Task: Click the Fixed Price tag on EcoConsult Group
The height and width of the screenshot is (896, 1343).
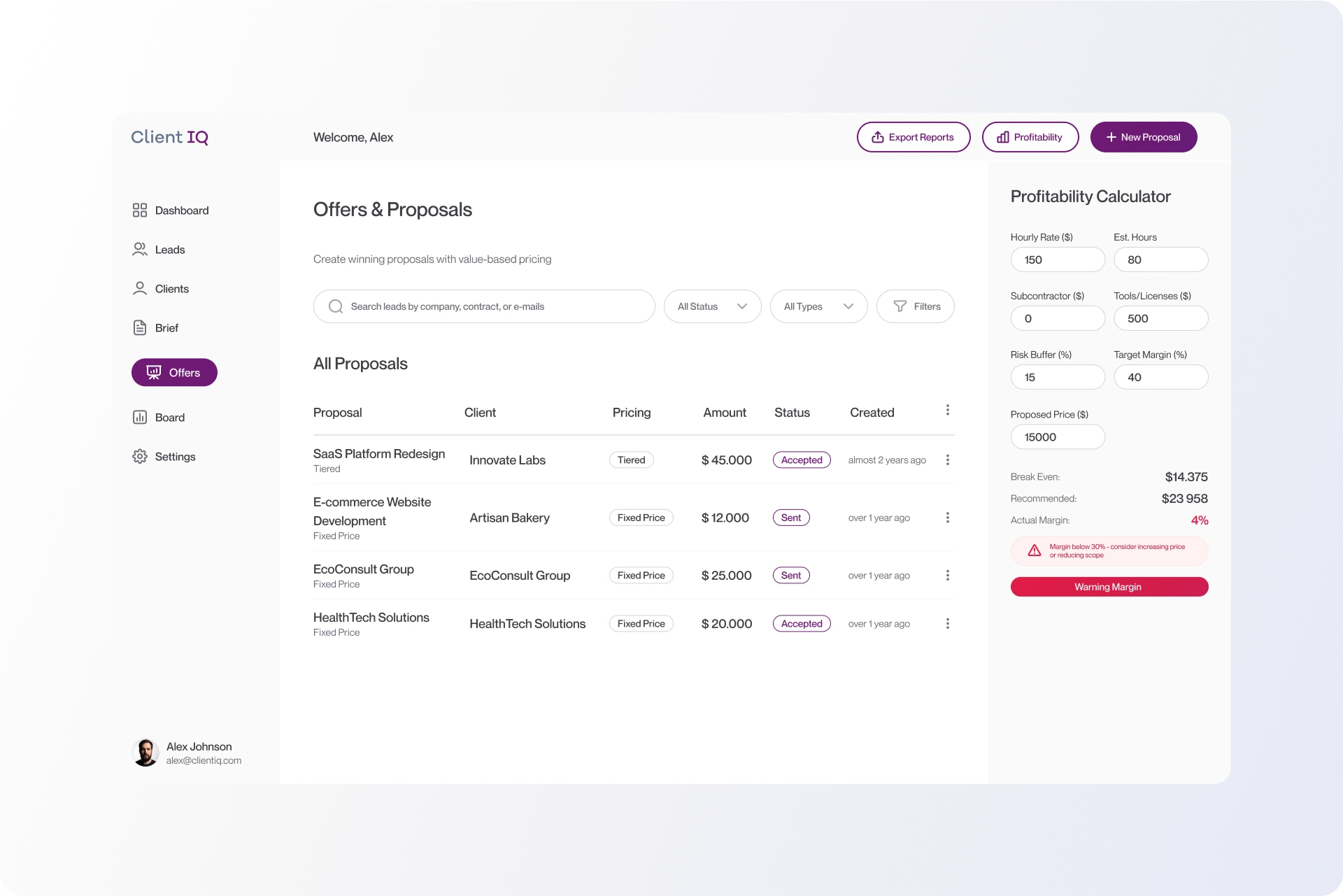Action: (640, 575)
